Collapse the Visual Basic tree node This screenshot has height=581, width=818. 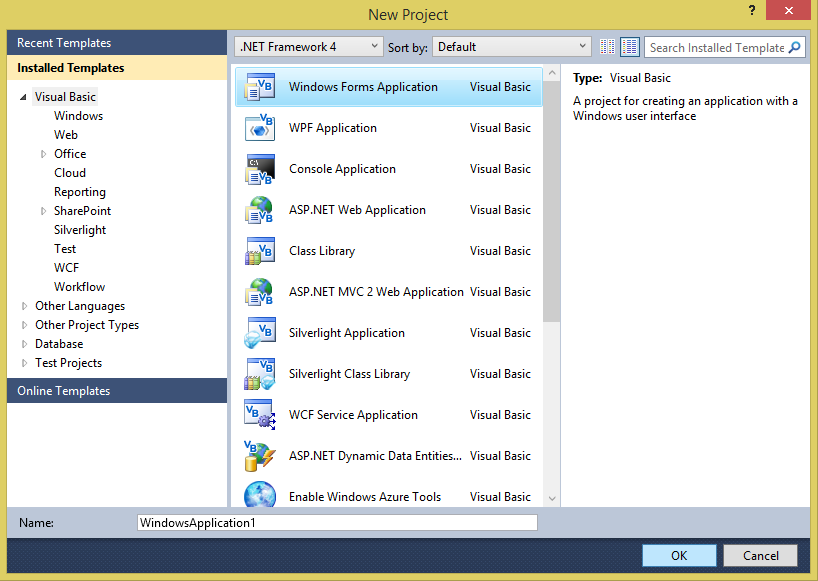tap(23, 97)
